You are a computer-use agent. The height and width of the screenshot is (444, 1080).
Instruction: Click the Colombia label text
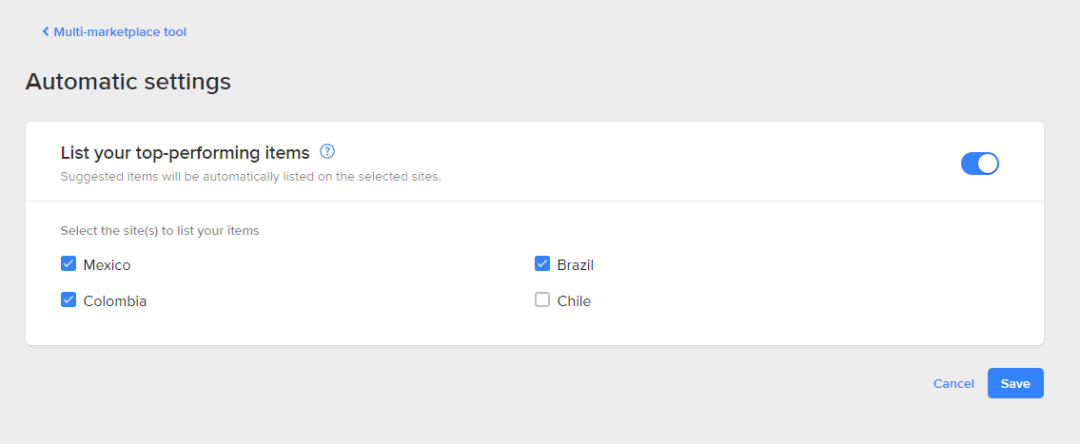(115, 301)
